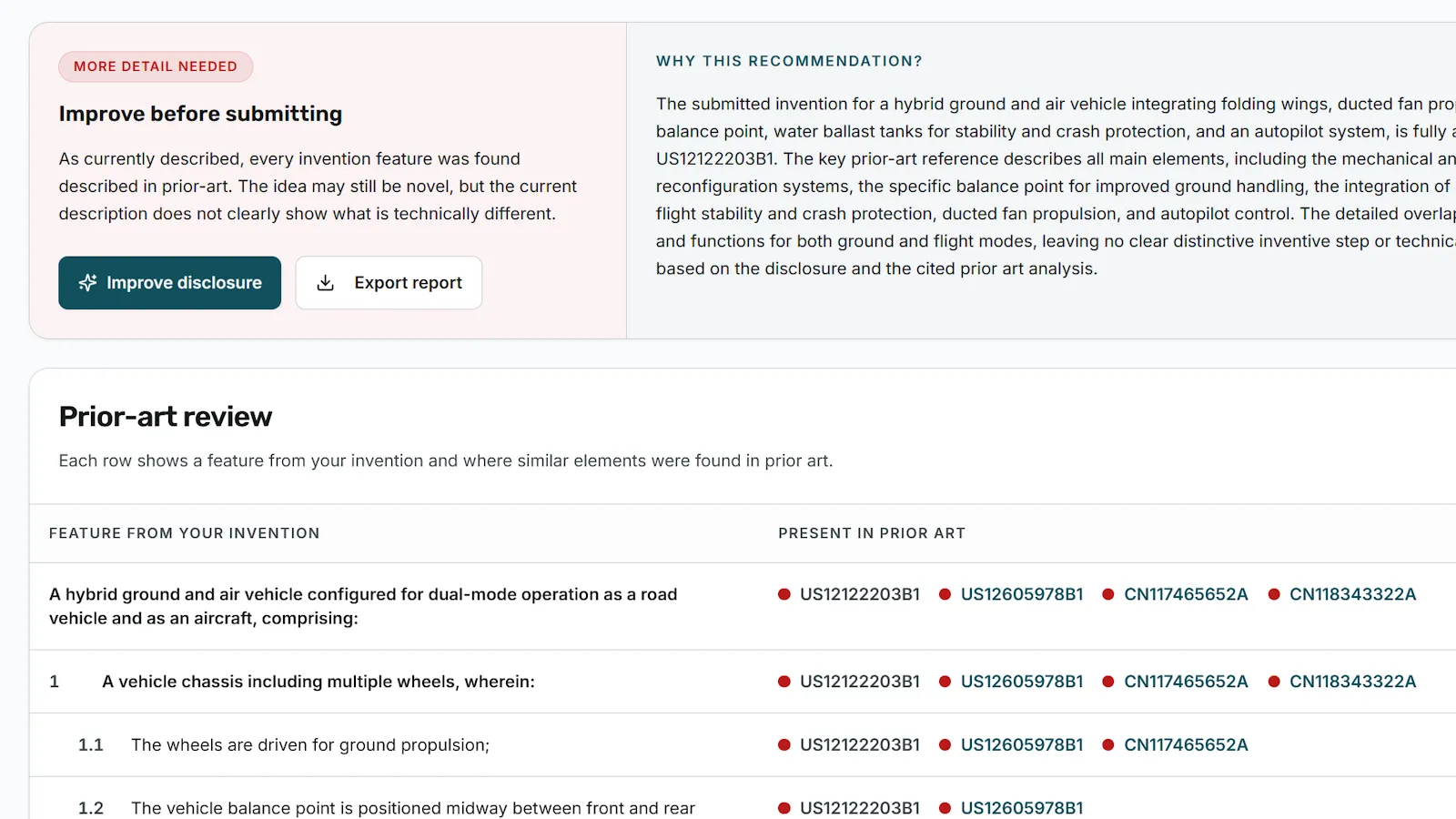This screenshot has height=819, width=1456.
Task: Click the 'WHY THIS RECOMMENDATION?' heading
Action: 789,61
